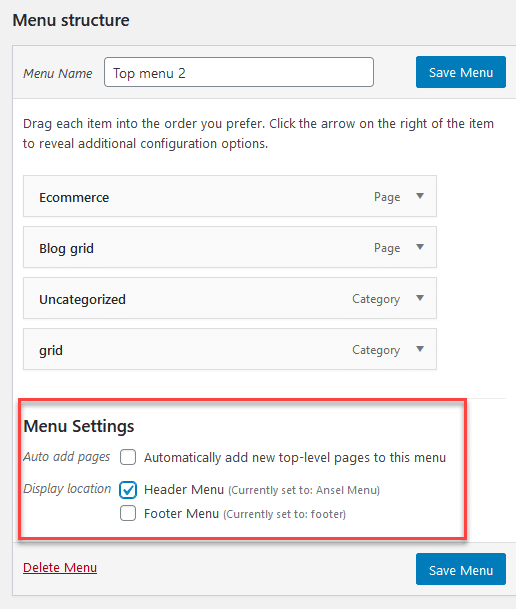Click the Header Menu label text

[x=184, y=489]
